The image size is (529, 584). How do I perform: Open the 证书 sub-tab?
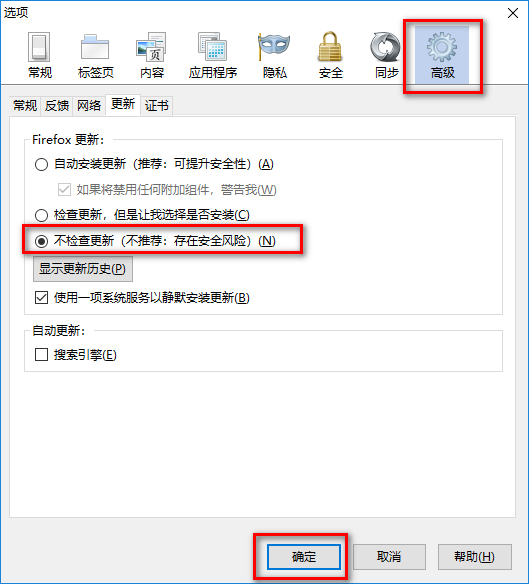tap(156, 105)
